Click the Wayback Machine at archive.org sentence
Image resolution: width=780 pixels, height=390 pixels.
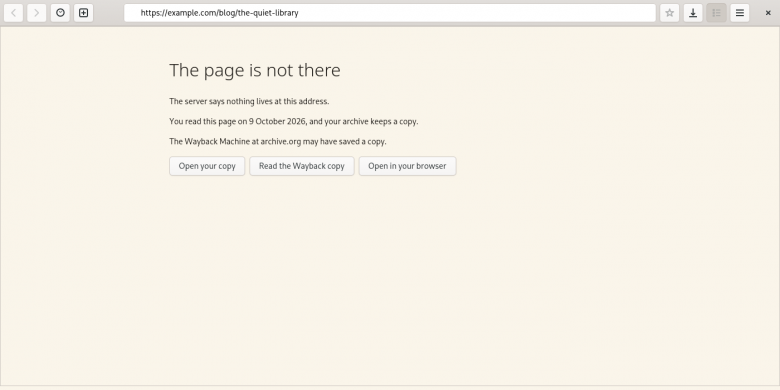pos(278,141)
